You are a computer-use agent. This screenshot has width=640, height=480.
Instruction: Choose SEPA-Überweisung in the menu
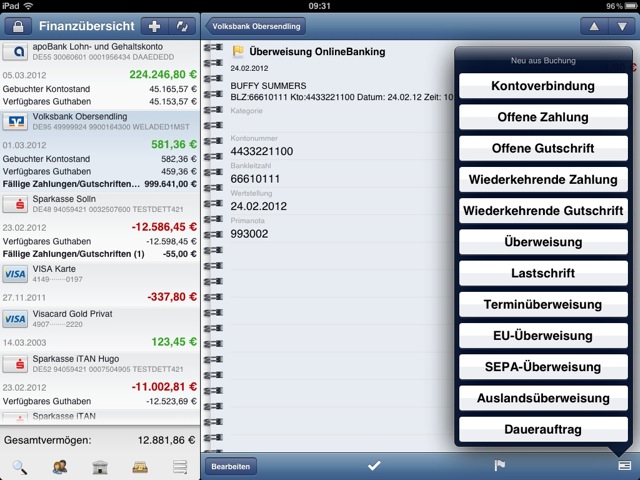[x=543, y=367]
